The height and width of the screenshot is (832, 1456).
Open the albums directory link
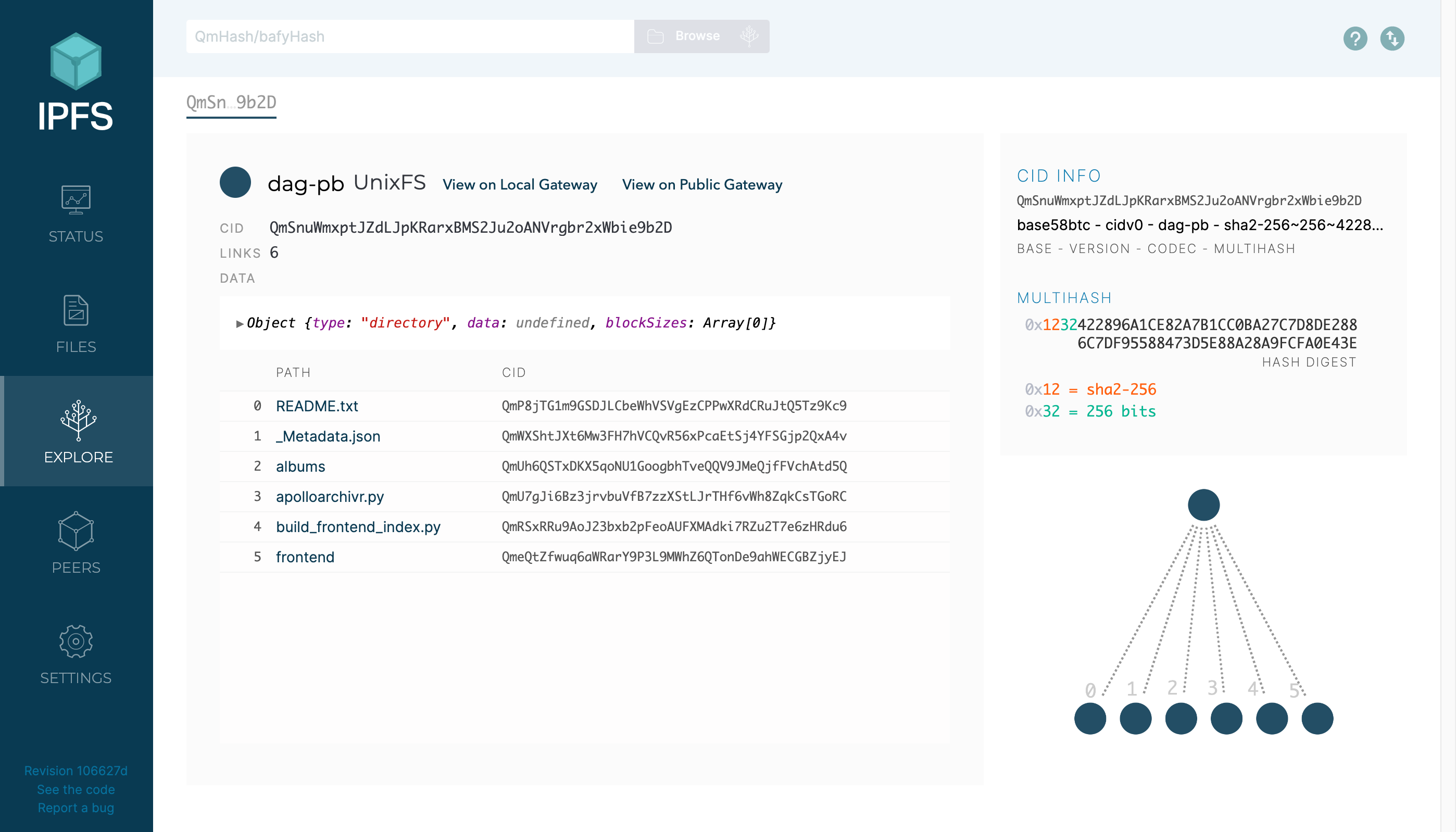click(x=300, y=467)
